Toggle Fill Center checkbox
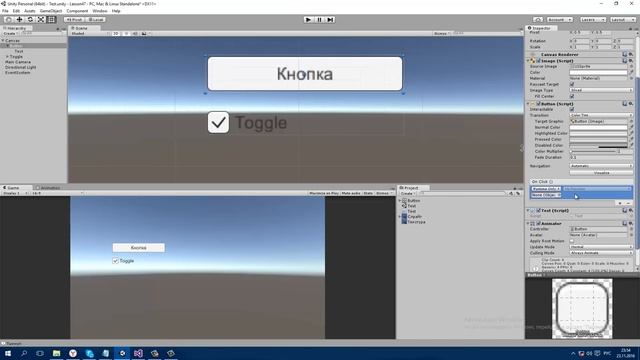Image resolution: width=640 pixels, height=360 pixels. (x=572, y=96)
